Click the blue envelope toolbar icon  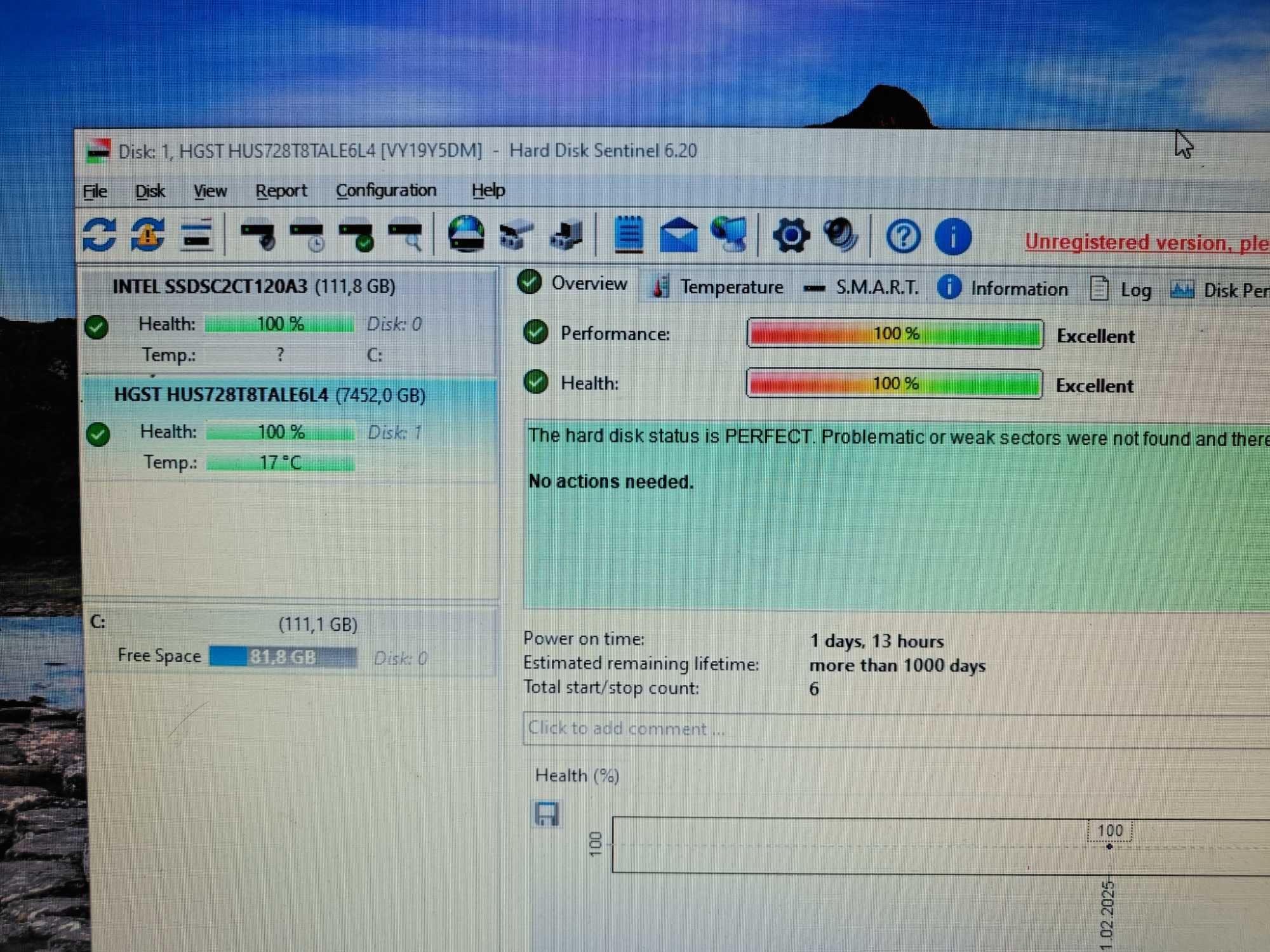pyautogui.click(x=679, y=235)
